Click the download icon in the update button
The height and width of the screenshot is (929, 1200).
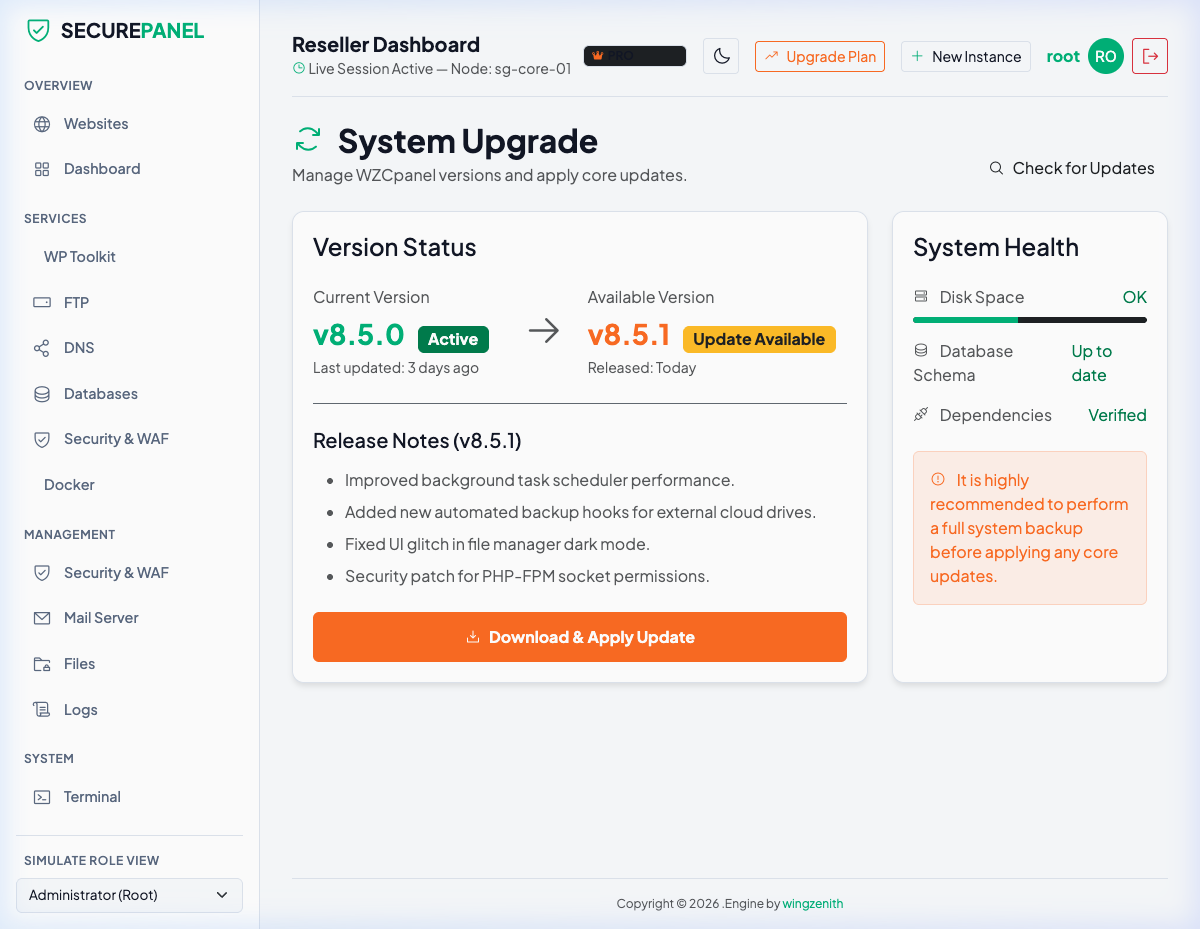[x=473, y=637]
